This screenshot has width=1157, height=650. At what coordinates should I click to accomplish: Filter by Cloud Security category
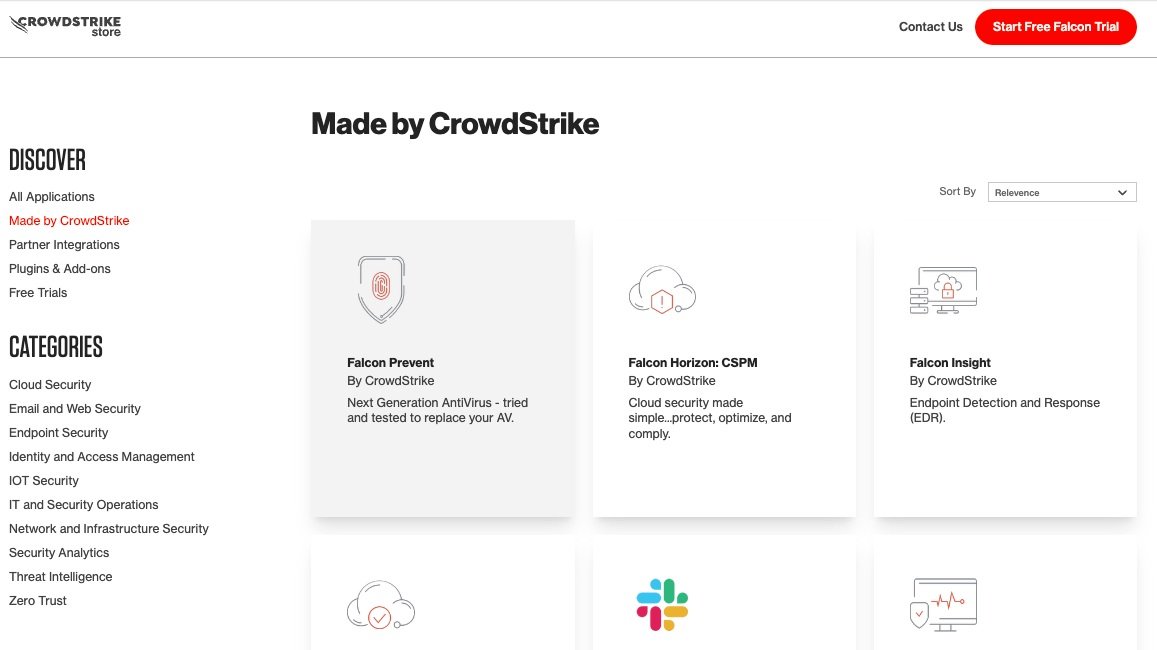[50, 384]
